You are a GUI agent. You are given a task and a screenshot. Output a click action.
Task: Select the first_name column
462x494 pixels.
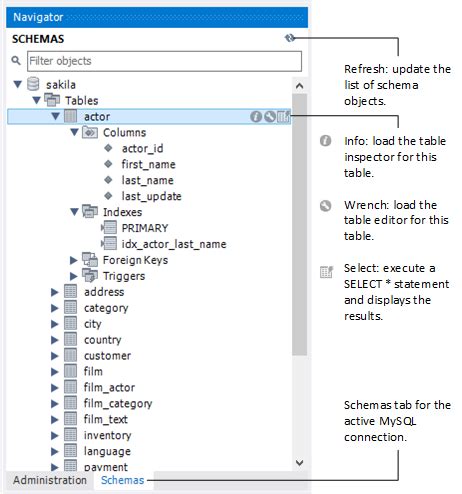pyautogui.click(x=149, y=164)
